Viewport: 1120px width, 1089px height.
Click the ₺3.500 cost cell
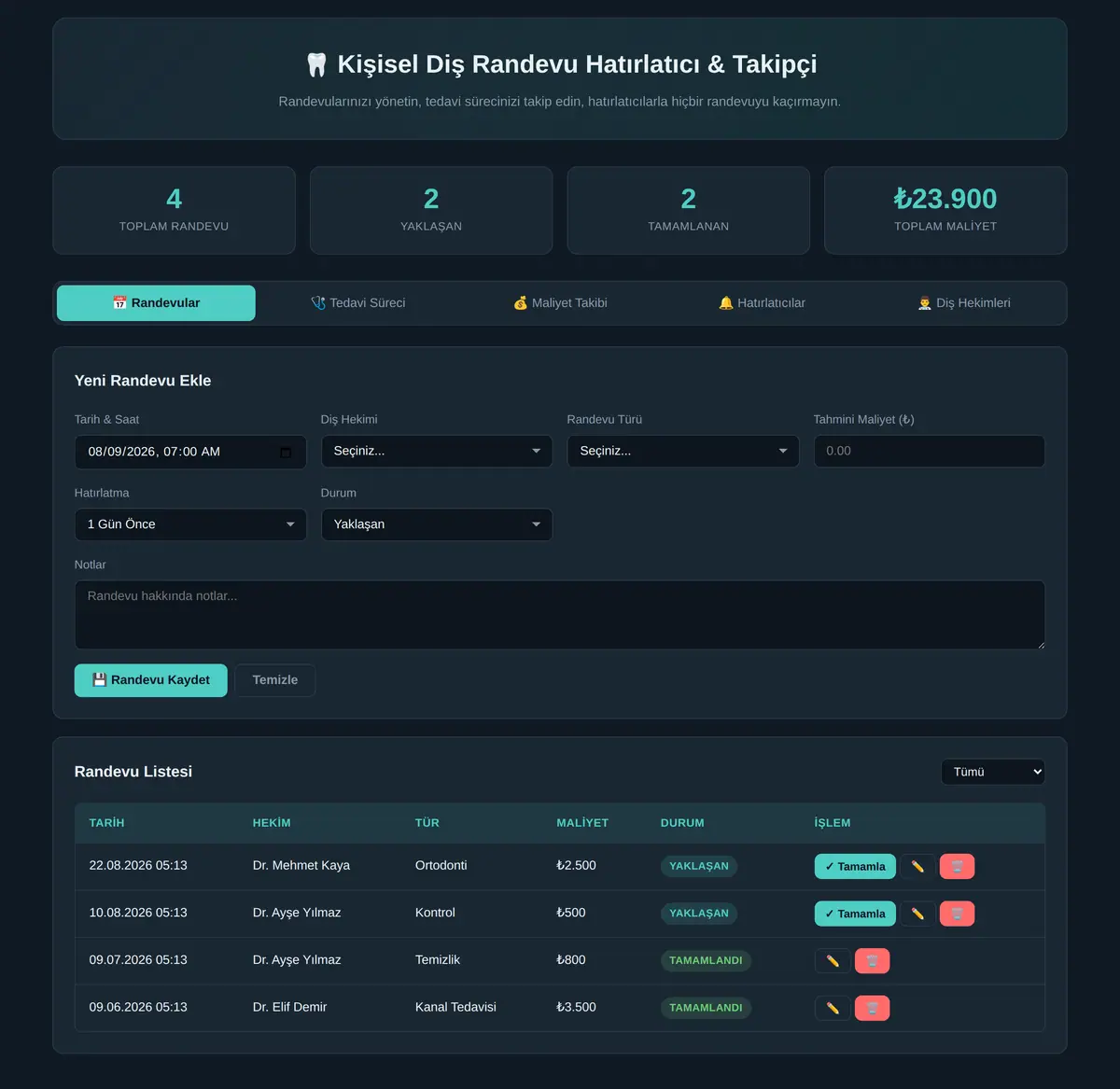click(576, 1008)
